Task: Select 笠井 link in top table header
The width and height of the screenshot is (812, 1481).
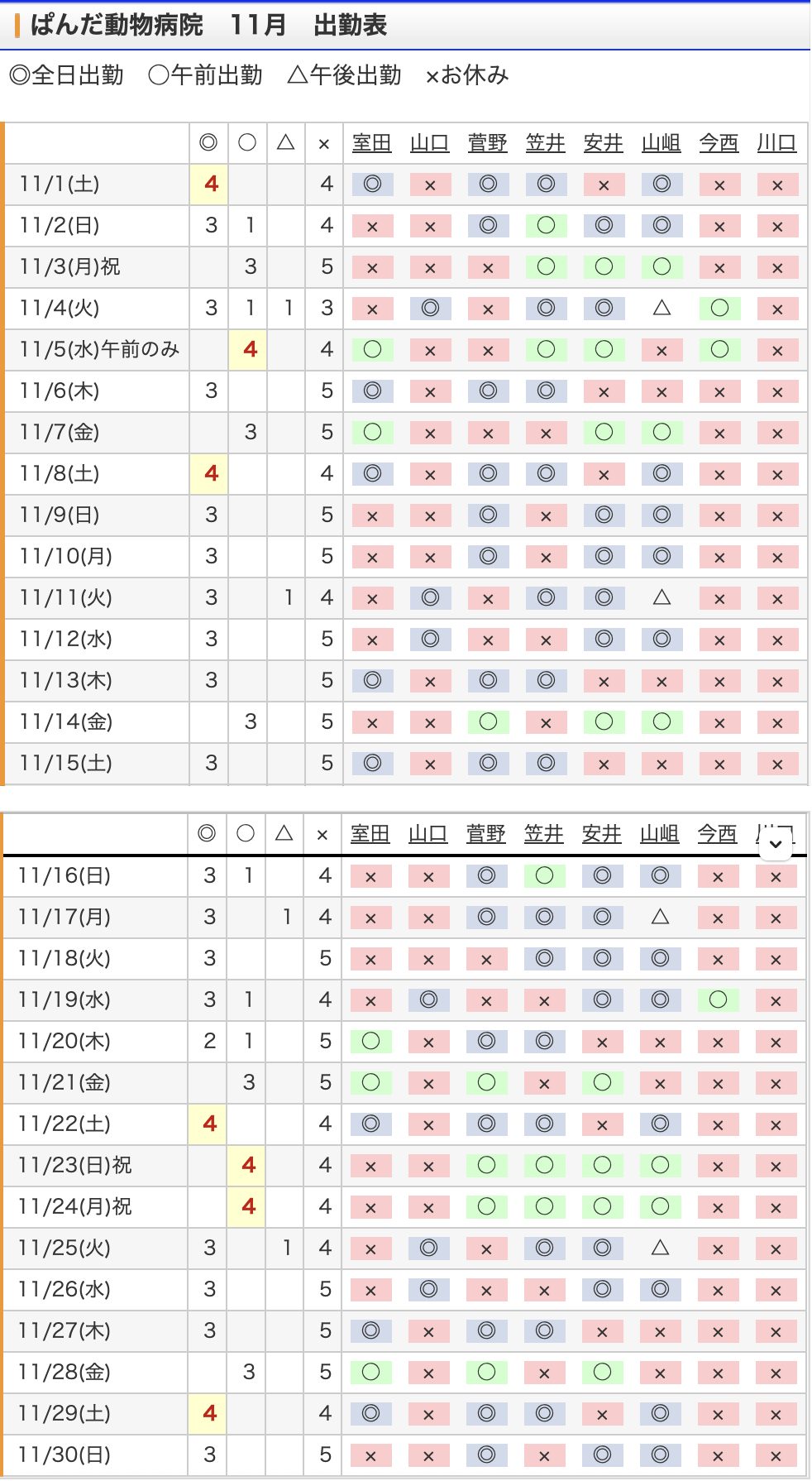Action: pos(545,143)
